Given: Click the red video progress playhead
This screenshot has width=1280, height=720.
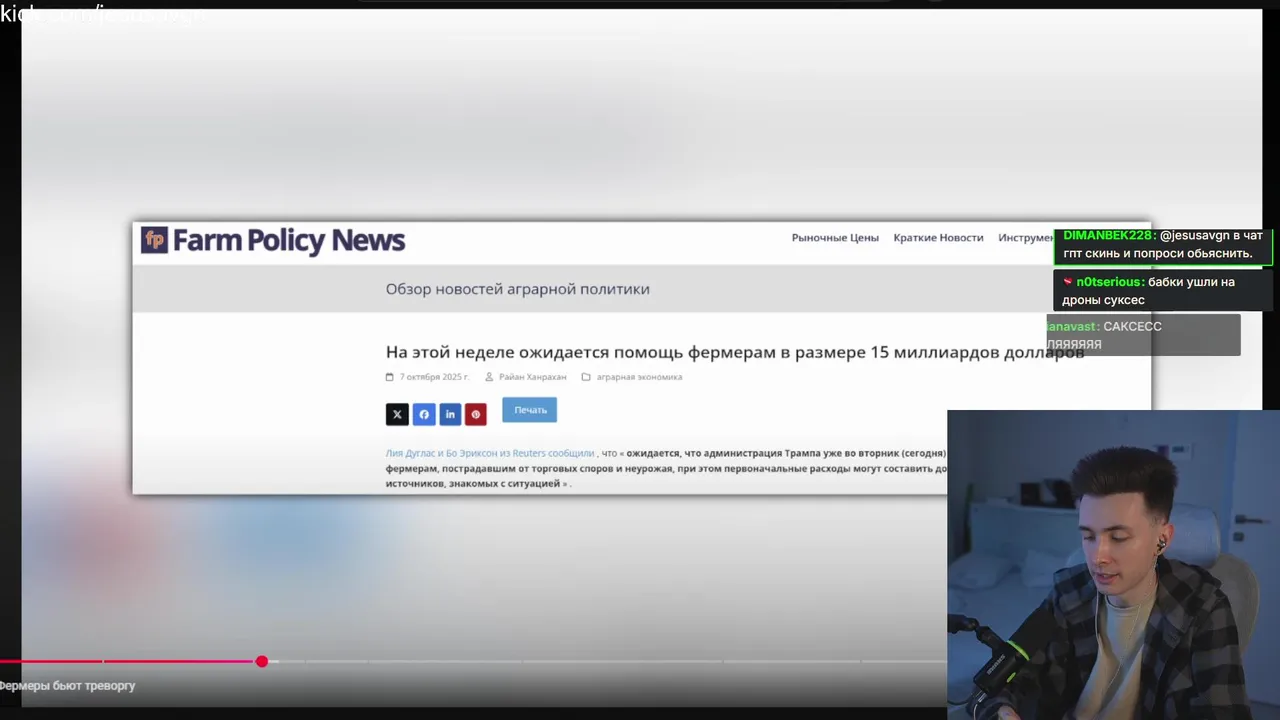Looking at the screenshot, I should [262, 661].
